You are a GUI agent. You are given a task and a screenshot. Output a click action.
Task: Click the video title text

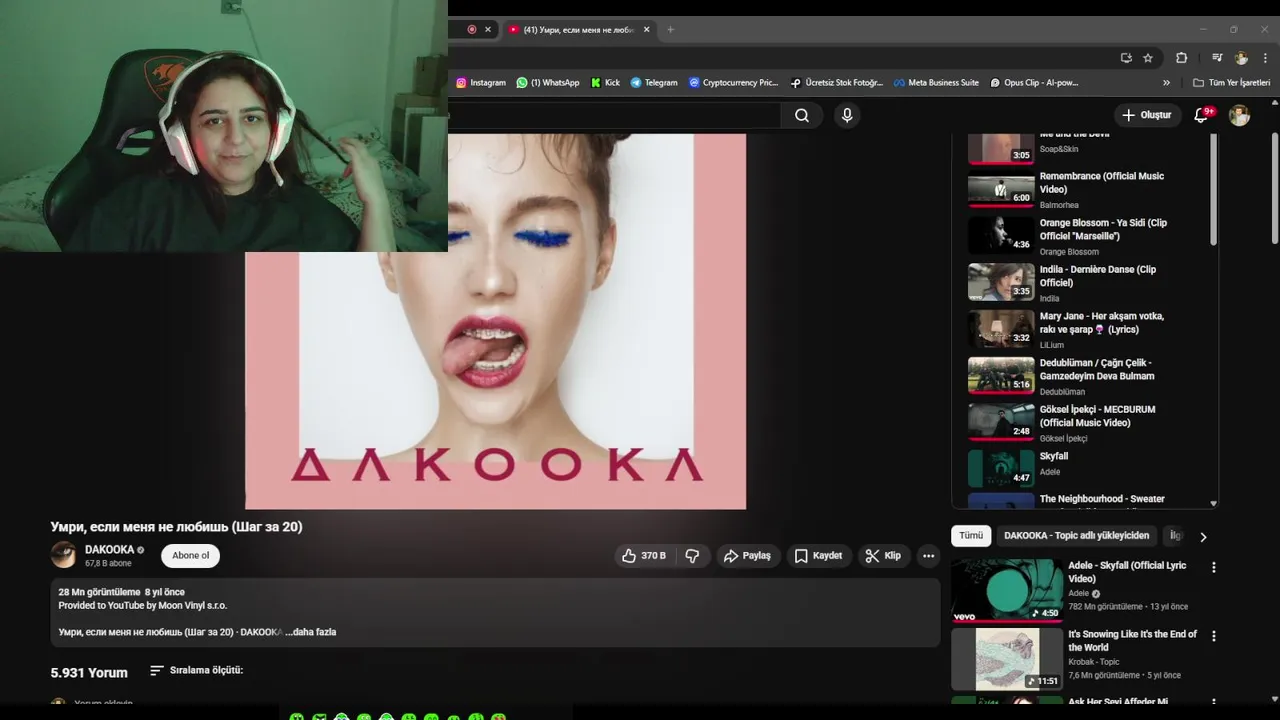(x=176, y=527)
